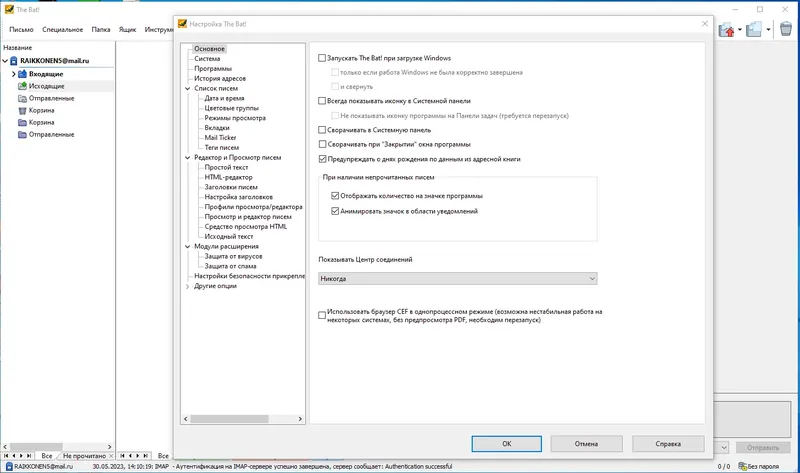Open dropdown arrow beside move-to-folder icon

[x=740, y=30]
